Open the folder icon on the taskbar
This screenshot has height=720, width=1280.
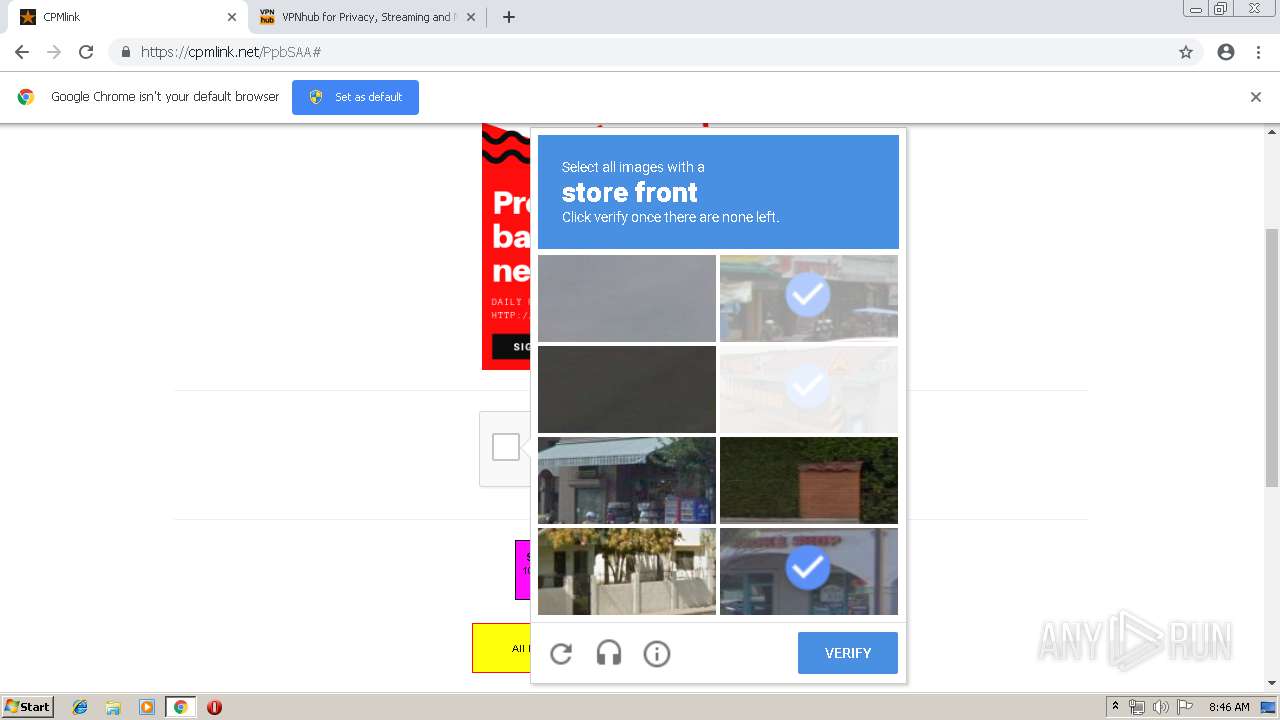(x=113, y=707)
